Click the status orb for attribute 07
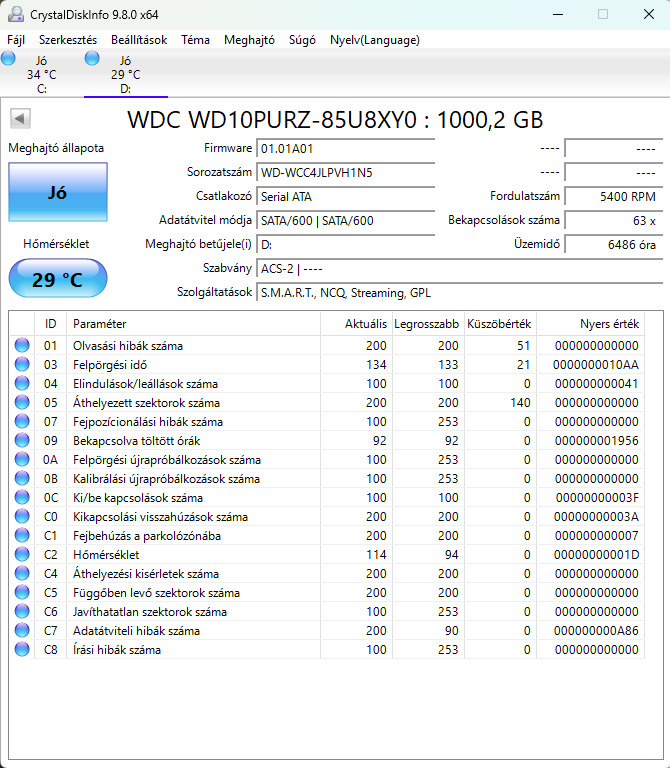Screen dimensions: 670x768 22,421
